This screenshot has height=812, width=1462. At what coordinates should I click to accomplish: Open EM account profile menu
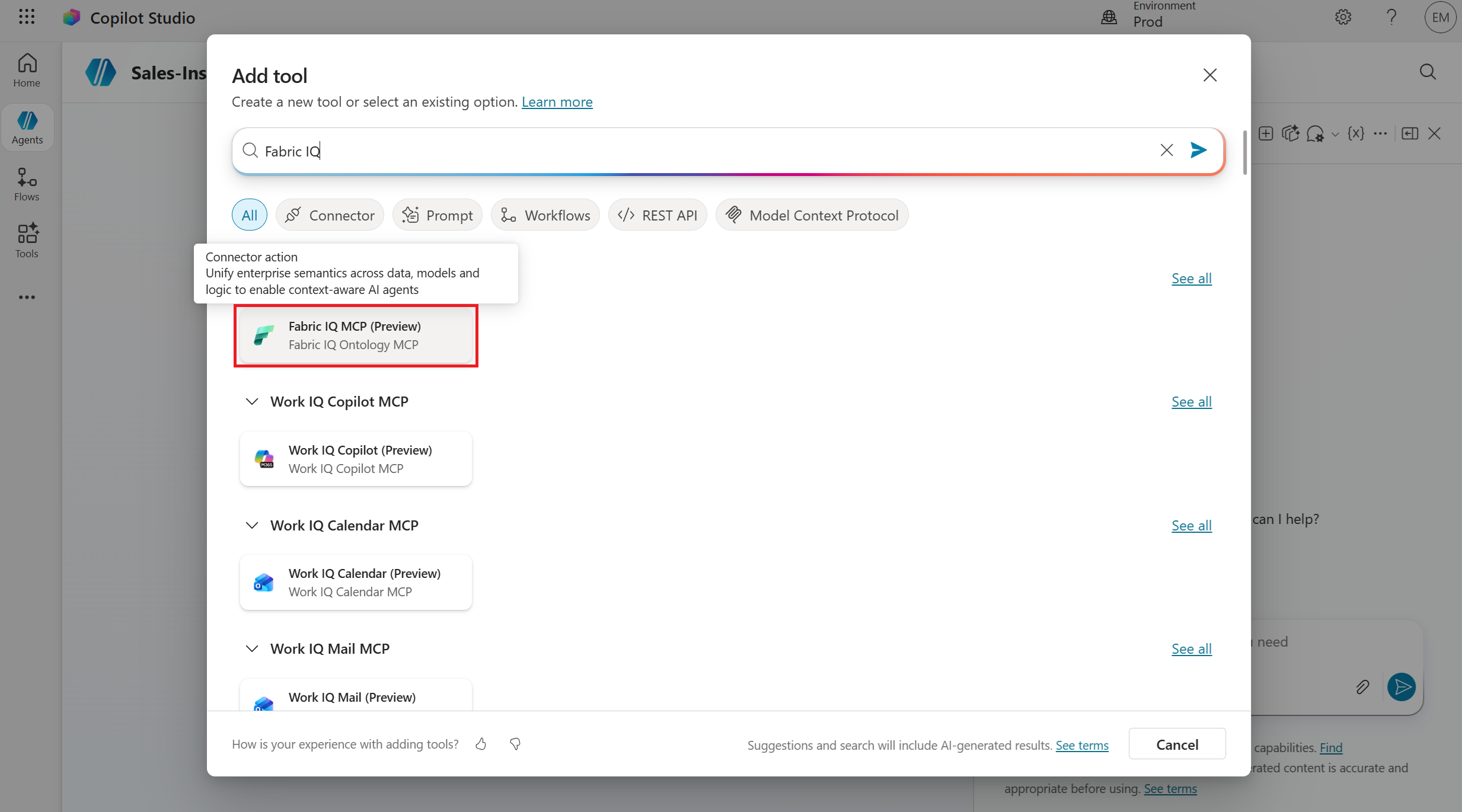(x=1441, y=17)
